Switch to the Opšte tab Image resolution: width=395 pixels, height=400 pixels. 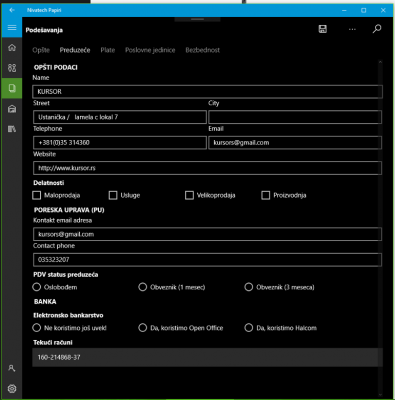click(x=41, y=50)
